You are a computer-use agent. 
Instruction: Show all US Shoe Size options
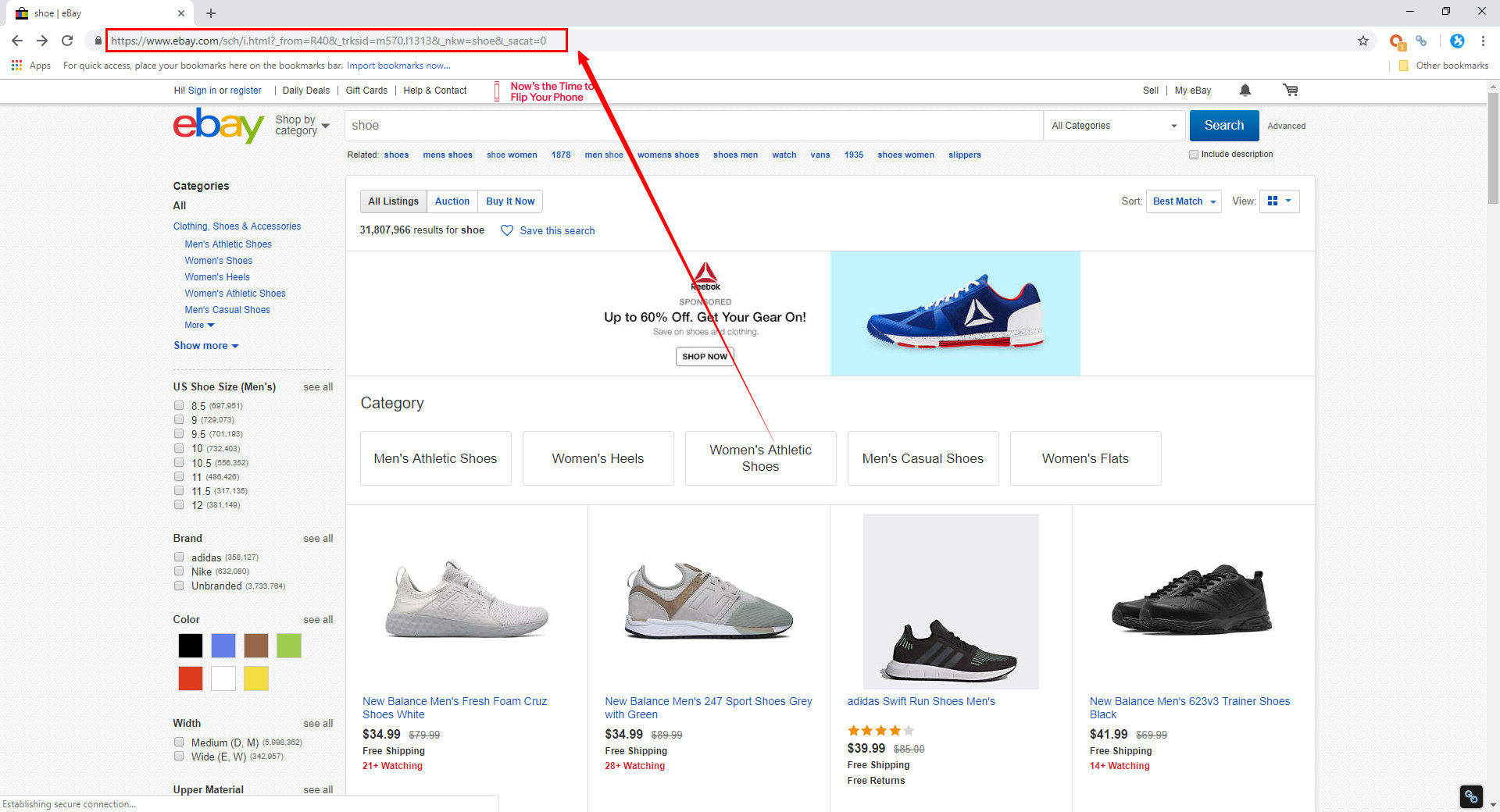tap(318, 386)
